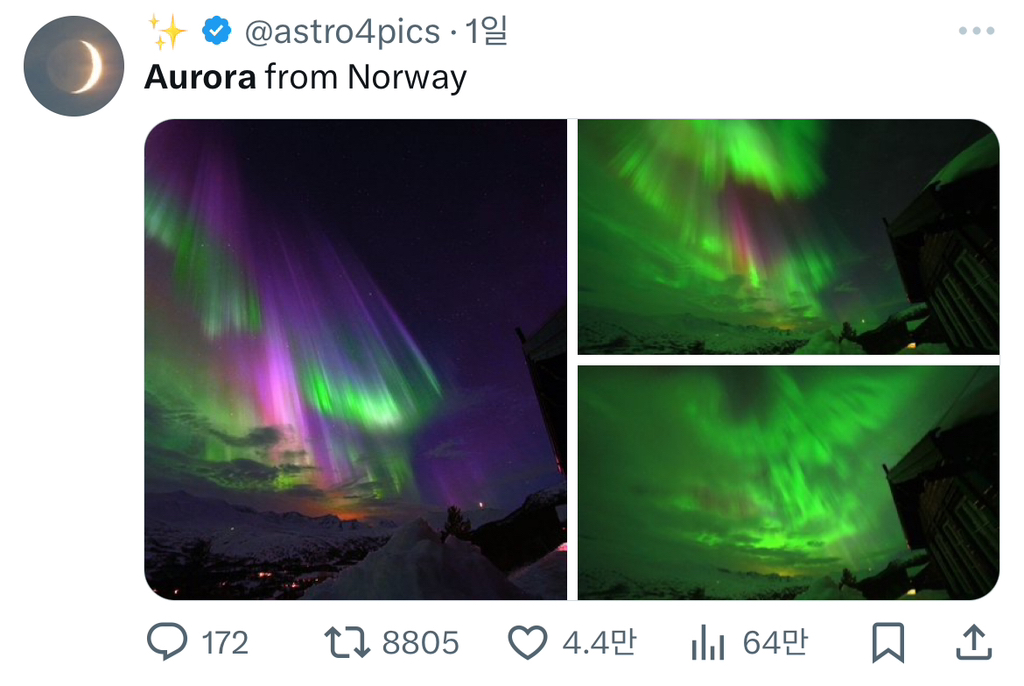The height and width of the screenshot is (686, 1024).
Task: Open the top-right aurora photo with pink streak
Action: pyautogui.click(x=788, y=237)
